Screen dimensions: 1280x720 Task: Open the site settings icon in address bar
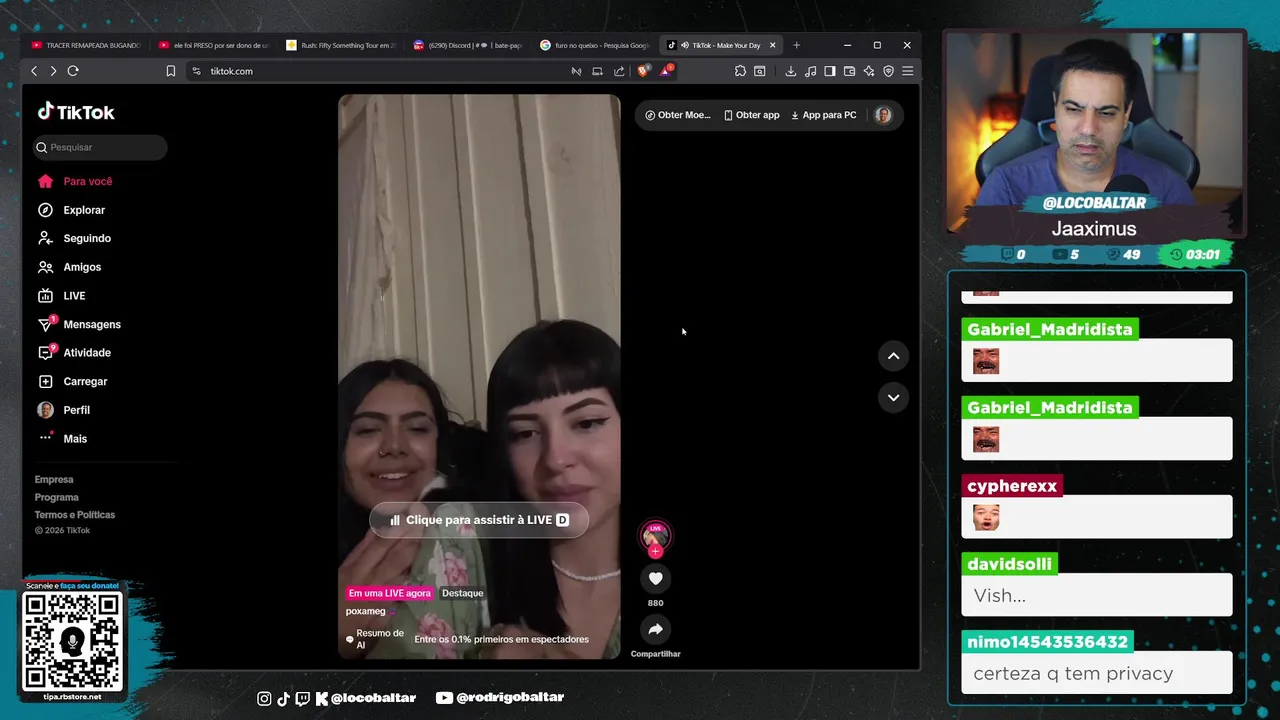196,71
